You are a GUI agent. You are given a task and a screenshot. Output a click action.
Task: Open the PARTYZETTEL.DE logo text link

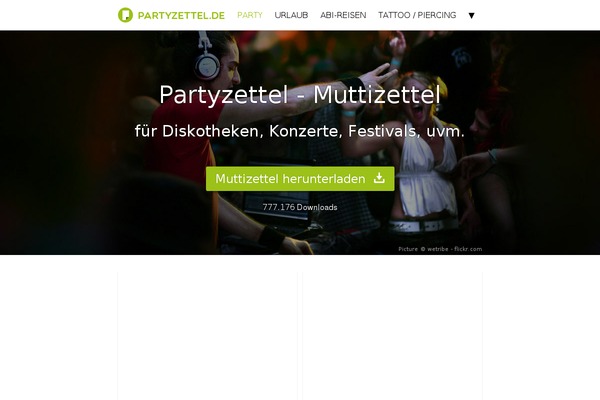(181, 16)
